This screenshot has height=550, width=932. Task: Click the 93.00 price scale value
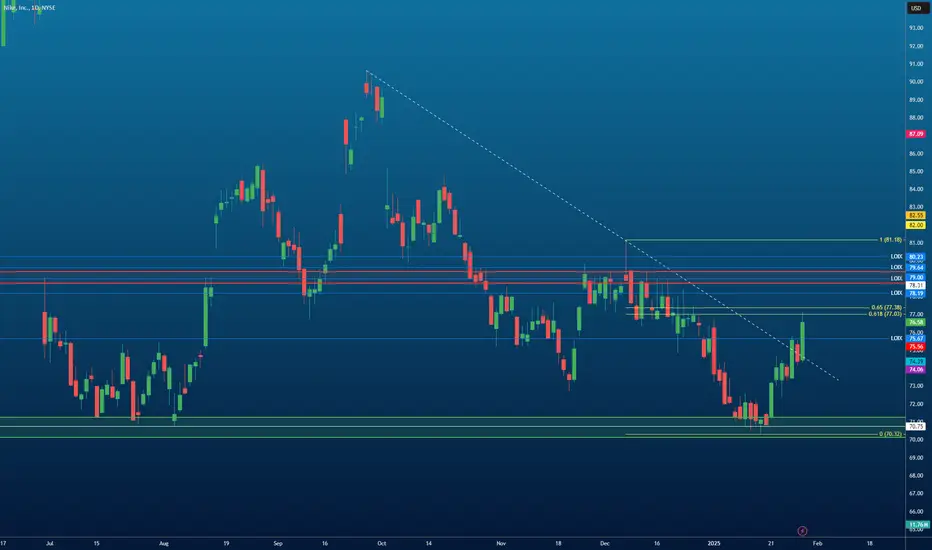point(916,28)
